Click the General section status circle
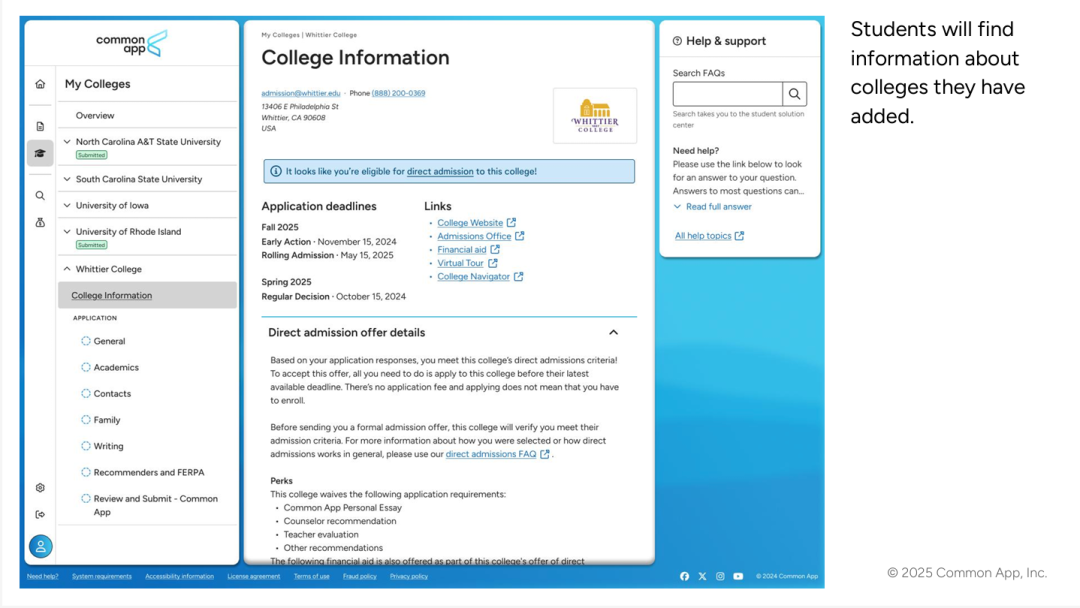The width and height of the screenshot is (1080, 608). (x=85, y=341)
